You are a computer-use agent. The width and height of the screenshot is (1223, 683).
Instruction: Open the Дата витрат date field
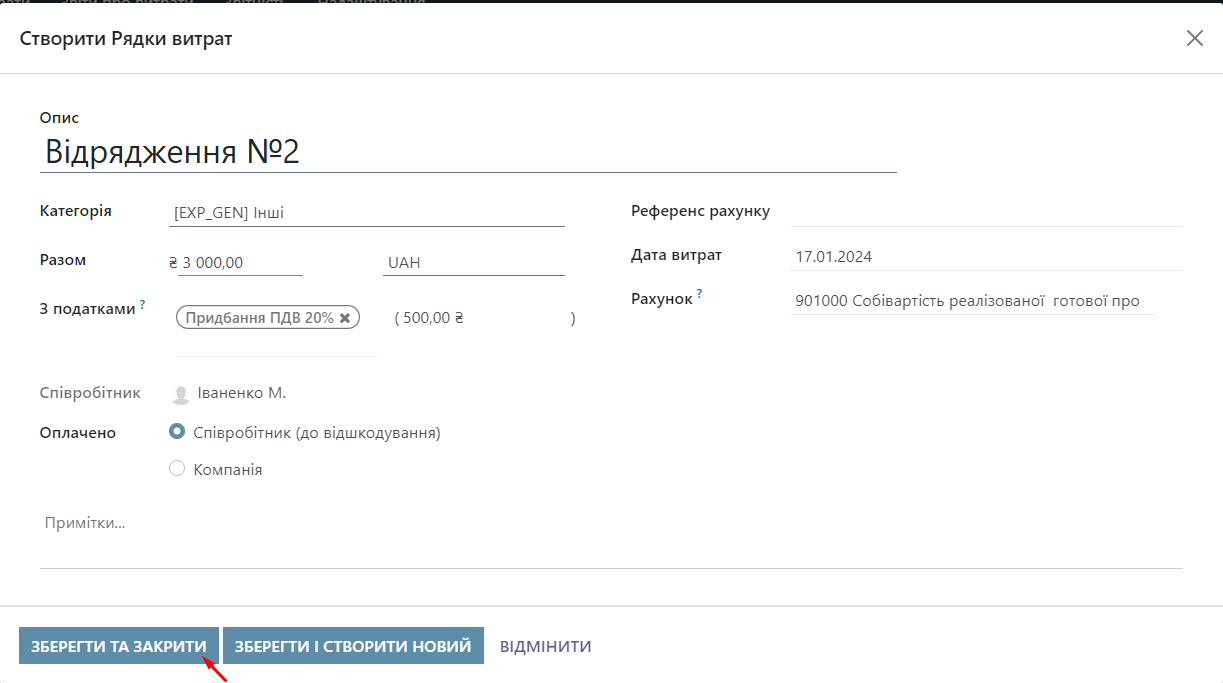pyautogui.click(x=985, y=256)
